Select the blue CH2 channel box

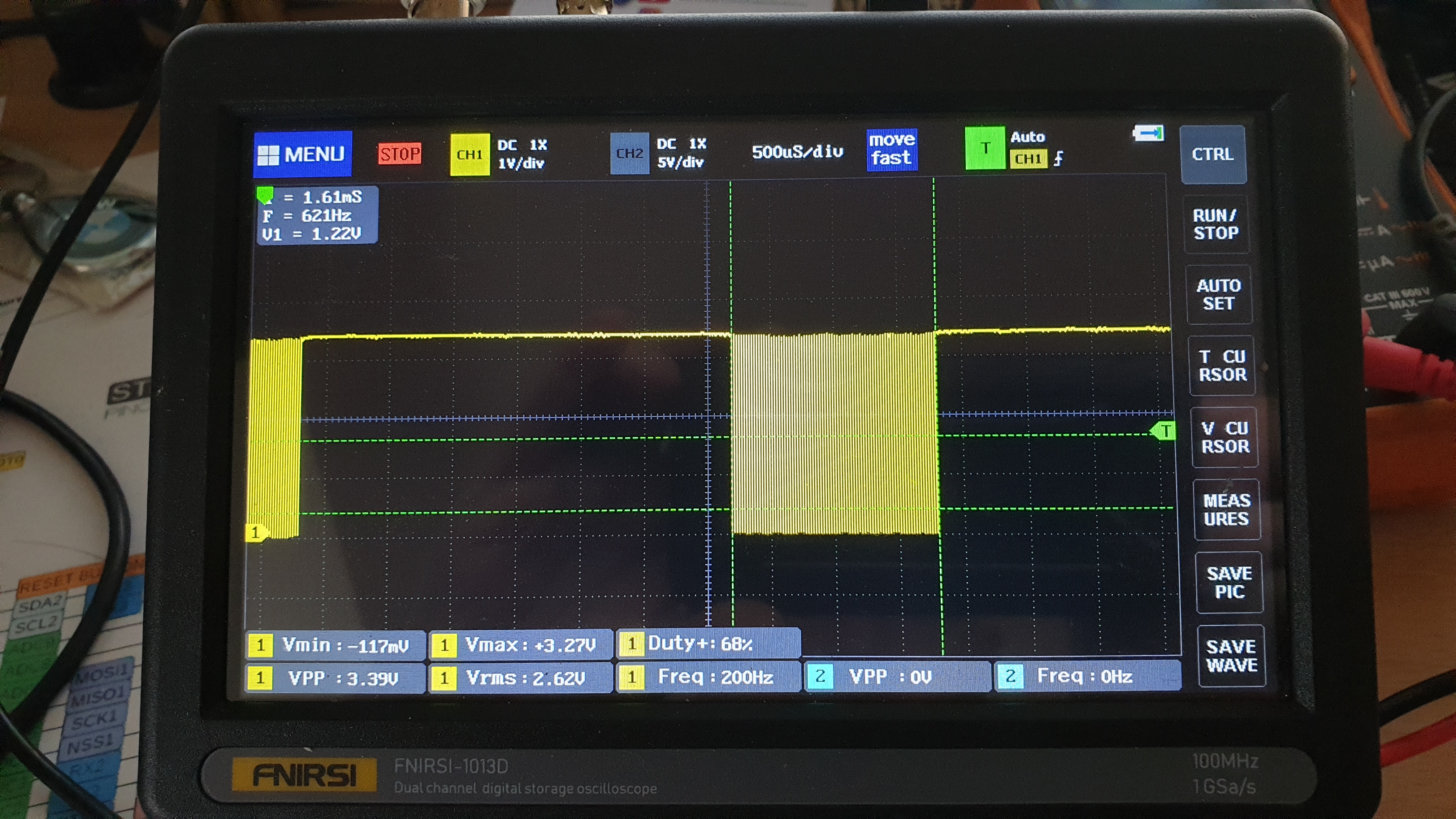(x=629, y=153)
